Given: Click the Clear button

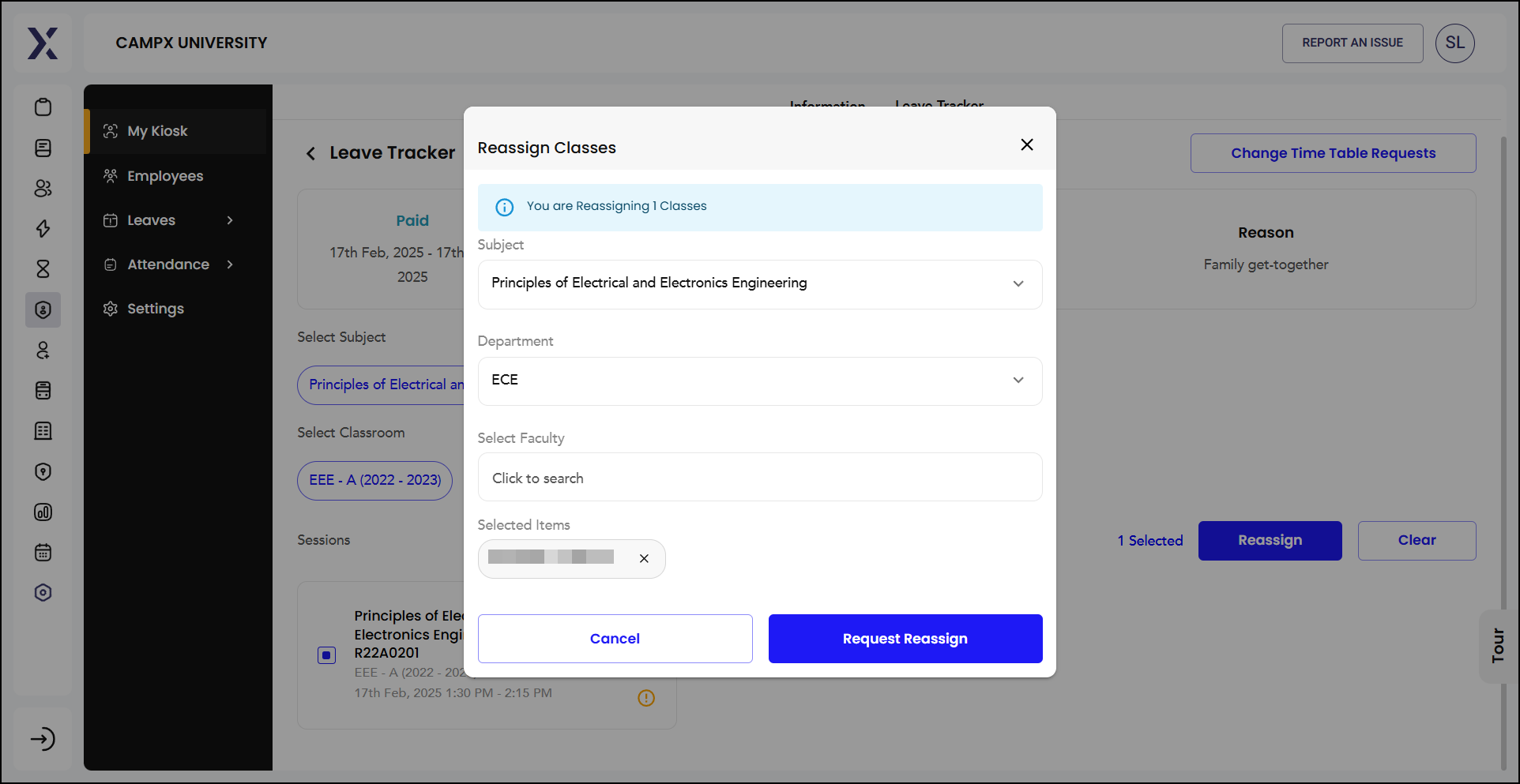Looking at the screenshot, I should [1417, 541].
